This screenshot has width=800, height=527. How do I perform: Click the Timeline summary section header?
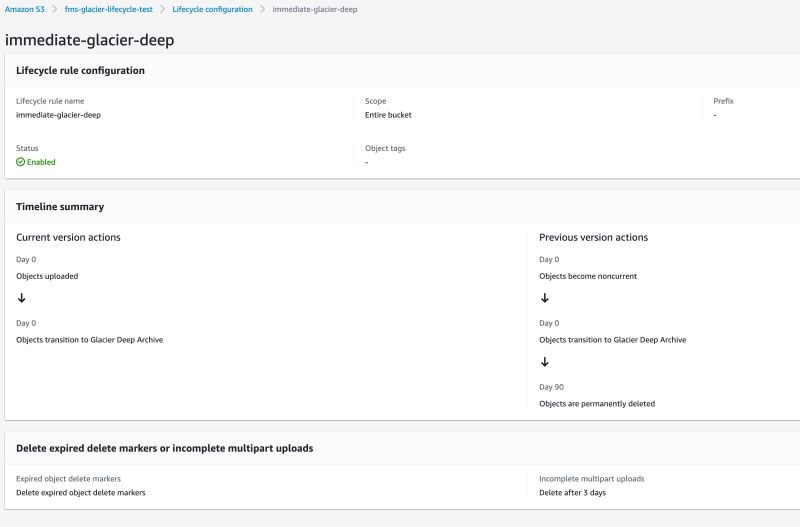[x=60, y=207]
